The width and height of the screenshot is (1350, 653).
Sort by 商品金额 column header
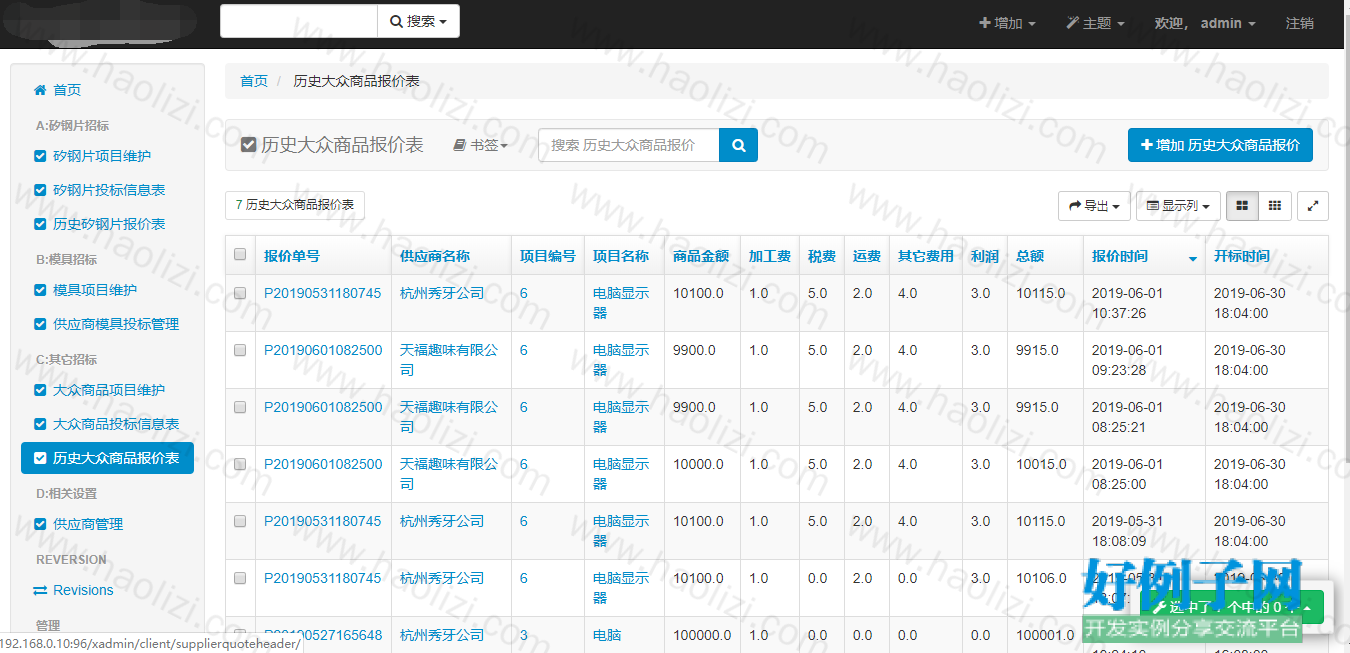[x=701, y=256]
